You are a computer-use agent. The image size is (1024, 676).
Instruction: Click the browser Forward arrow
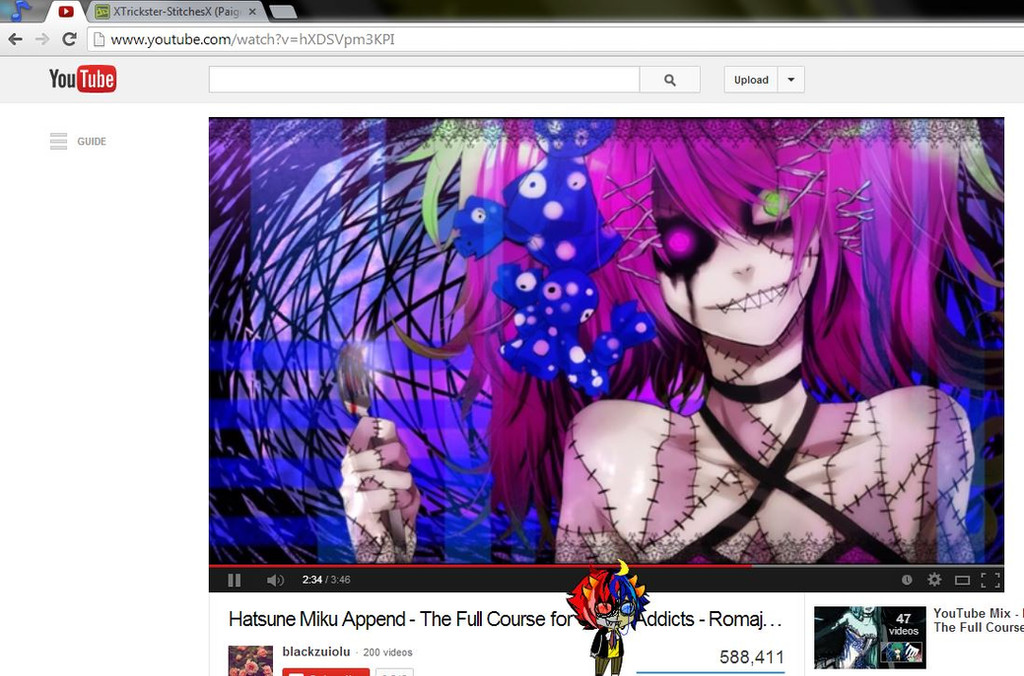[x=42, y=39]
